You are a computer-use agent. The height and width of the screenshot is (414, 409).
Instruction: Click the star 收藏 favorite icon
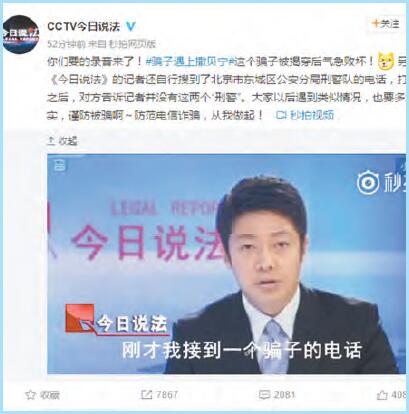coord(30,395)
